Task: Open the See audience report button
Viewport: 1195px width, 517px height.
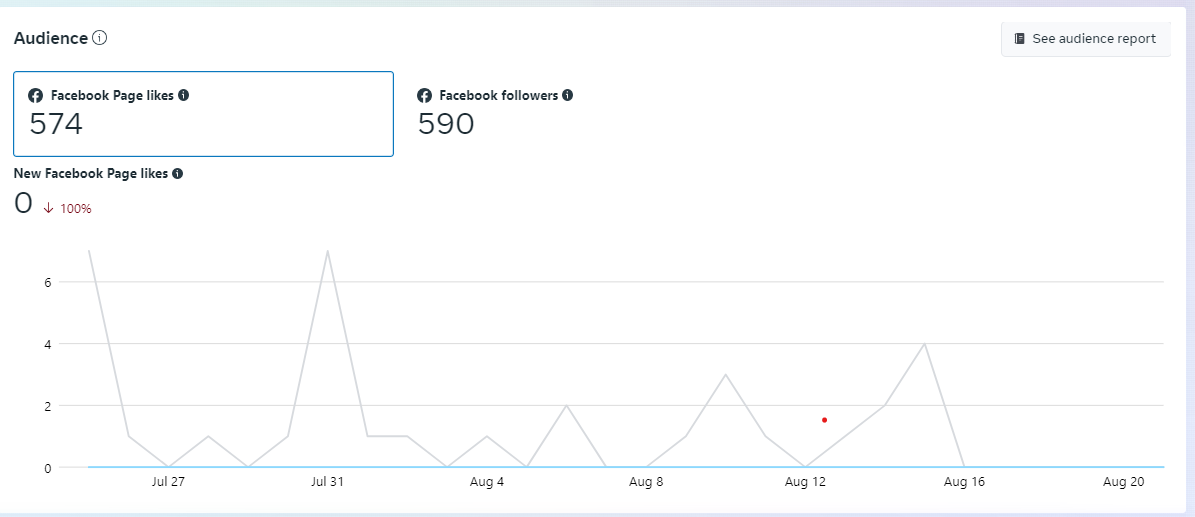Action: (1085, 39)
